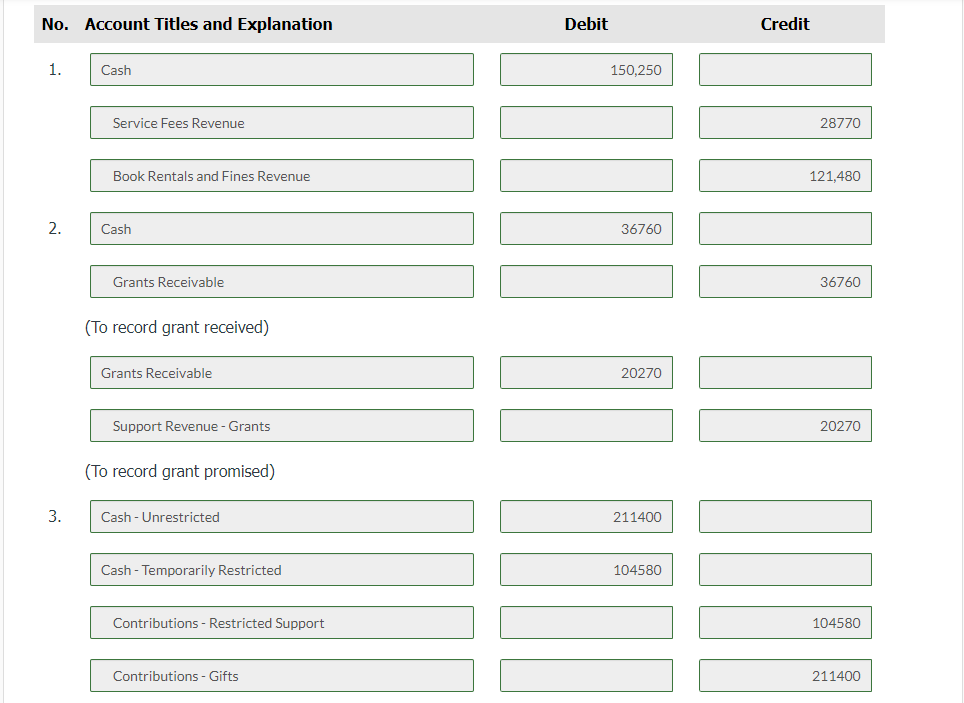Select the credit field showing 28770
The height and width of the screenshot is (703, 964).
(785, 122)
